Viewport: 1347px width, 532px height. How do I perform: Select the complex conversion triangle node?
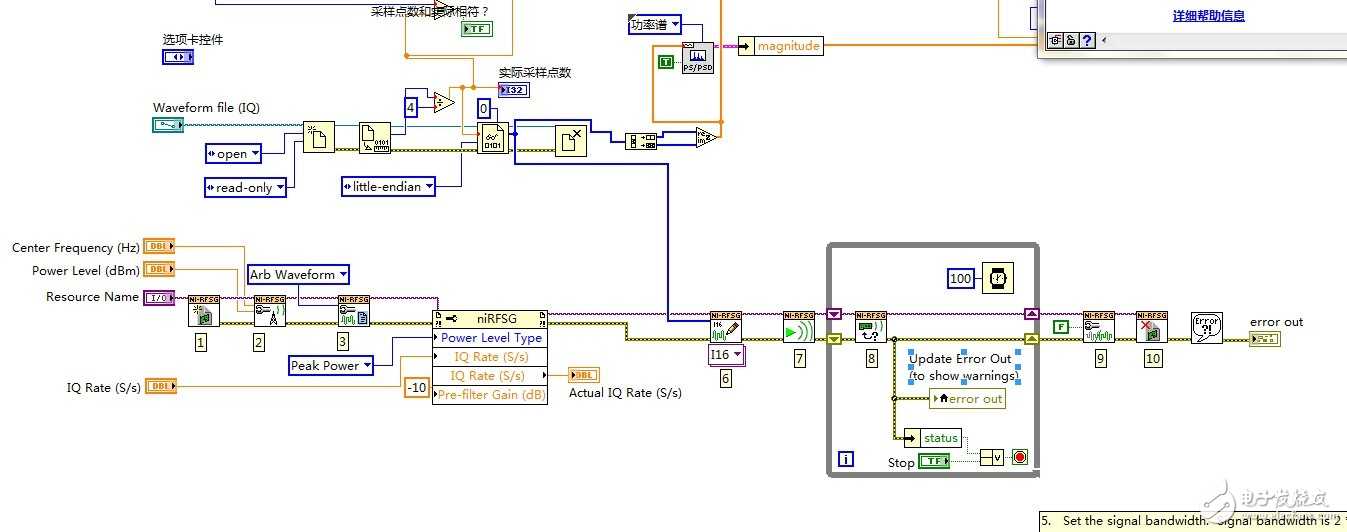coord(707,138)
